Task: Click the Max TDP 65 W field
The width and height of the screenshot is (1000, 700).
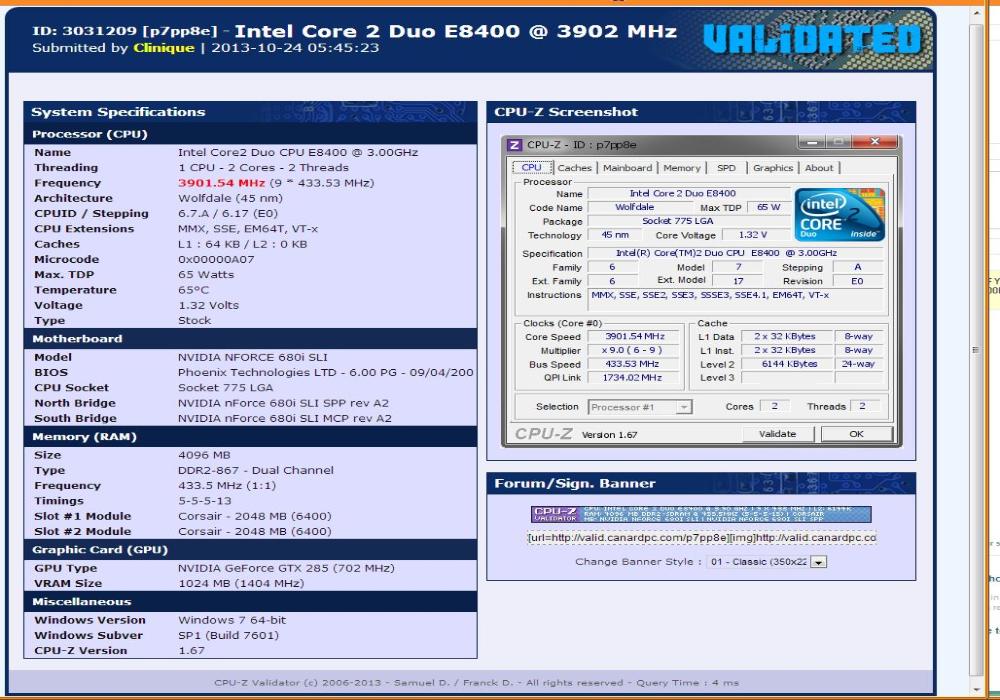Action: pyautogui.click(x=768, y=207)
